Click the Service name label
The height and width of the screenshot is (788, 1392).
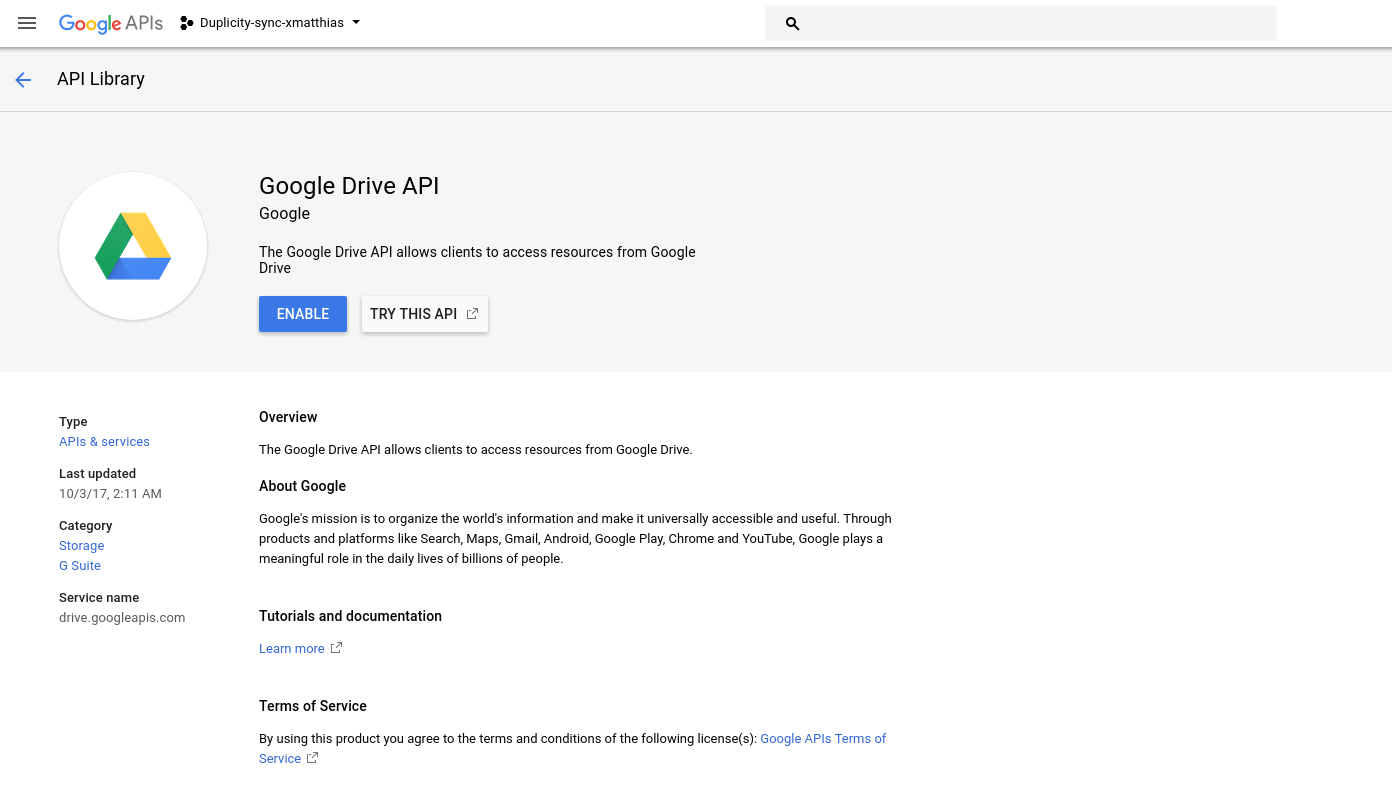coord(99,598)
